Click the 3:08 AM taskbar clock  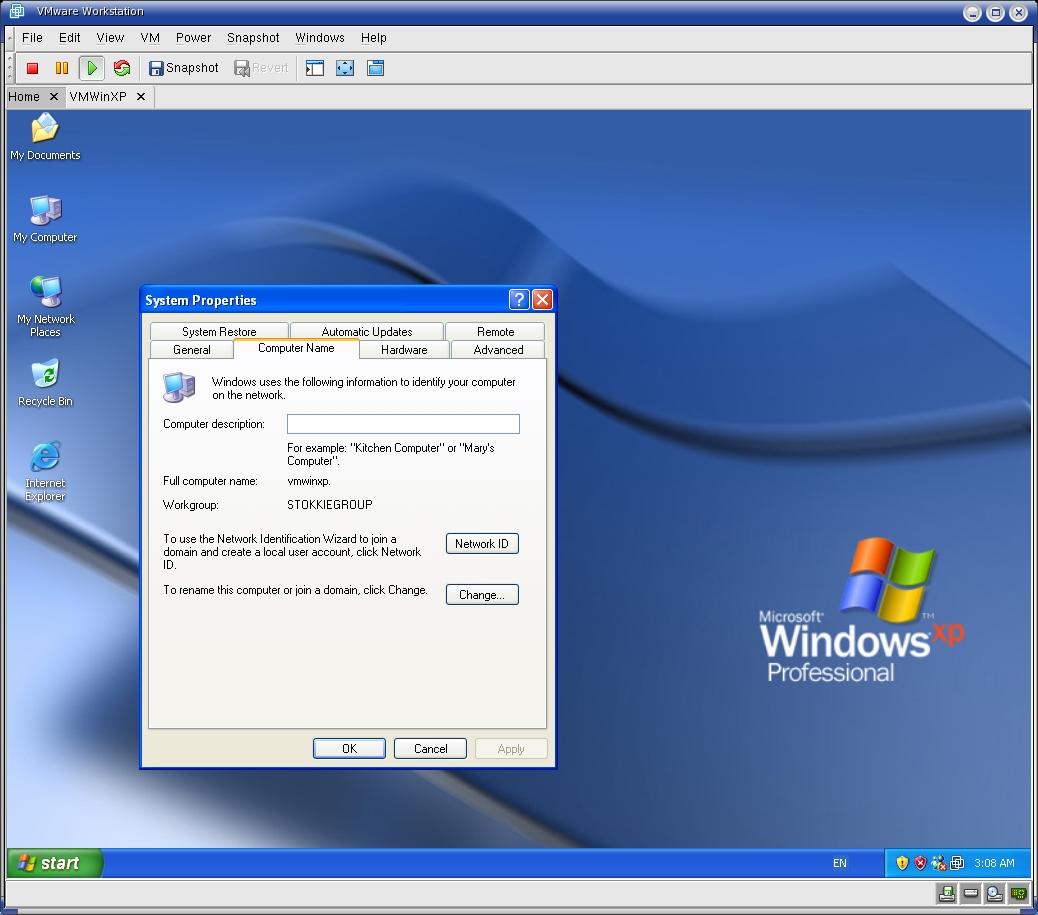click(x=994, y=863)
